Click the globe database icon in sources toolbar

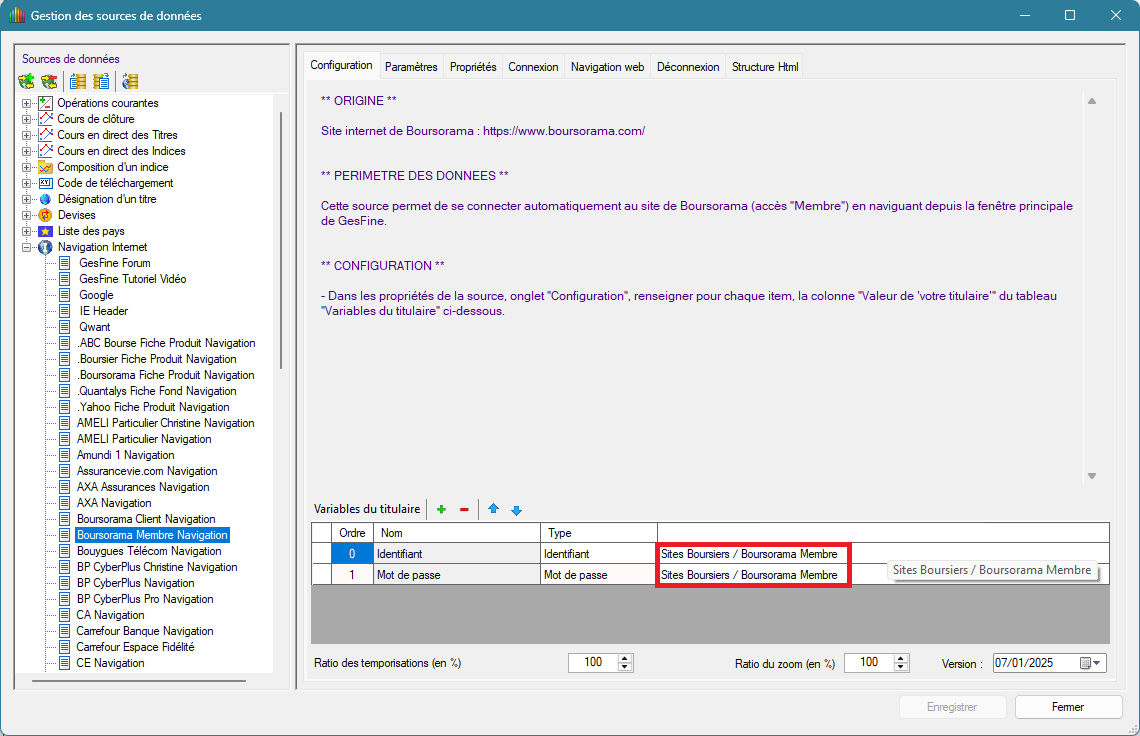click(129, 81)
